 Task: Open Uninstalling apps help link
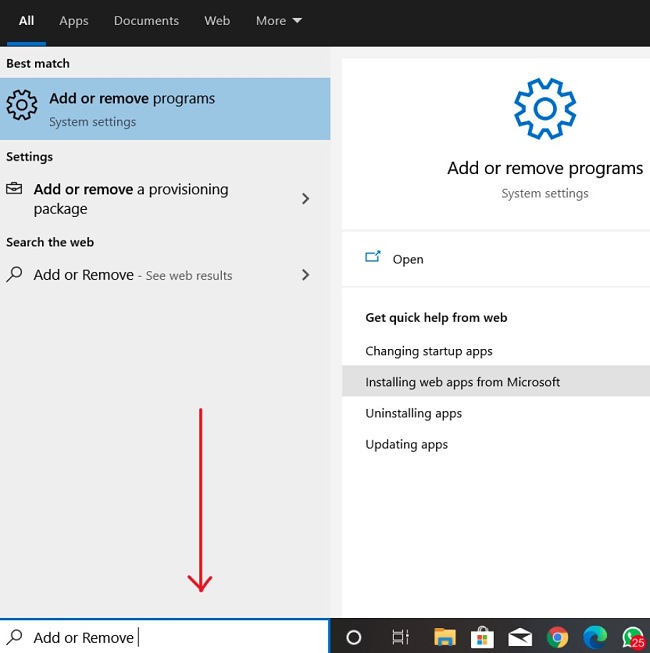coord(413,413)
